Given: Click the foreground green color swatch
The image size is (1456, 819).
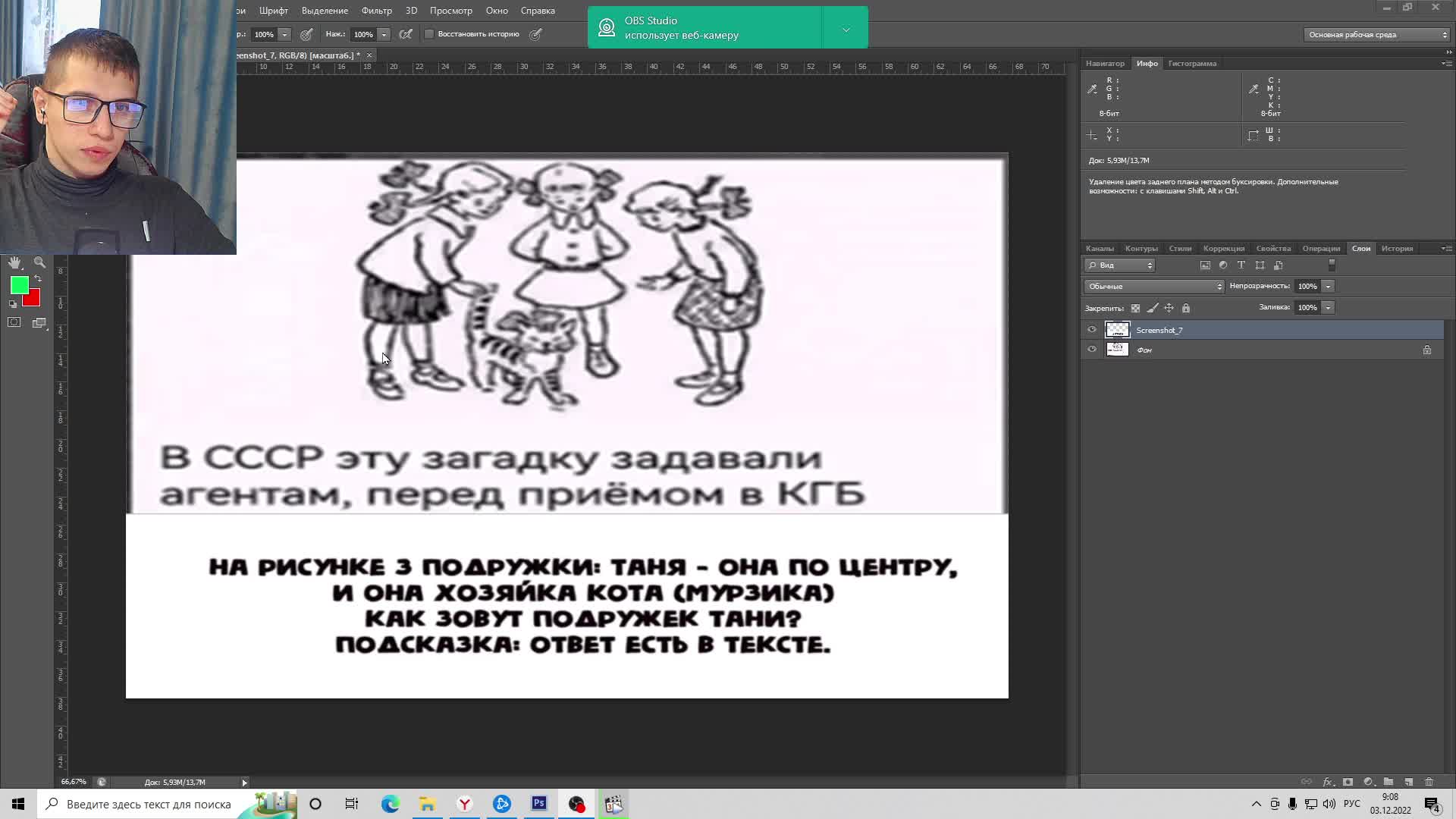Looking at the screenshot, I should (x=18, y=287).
